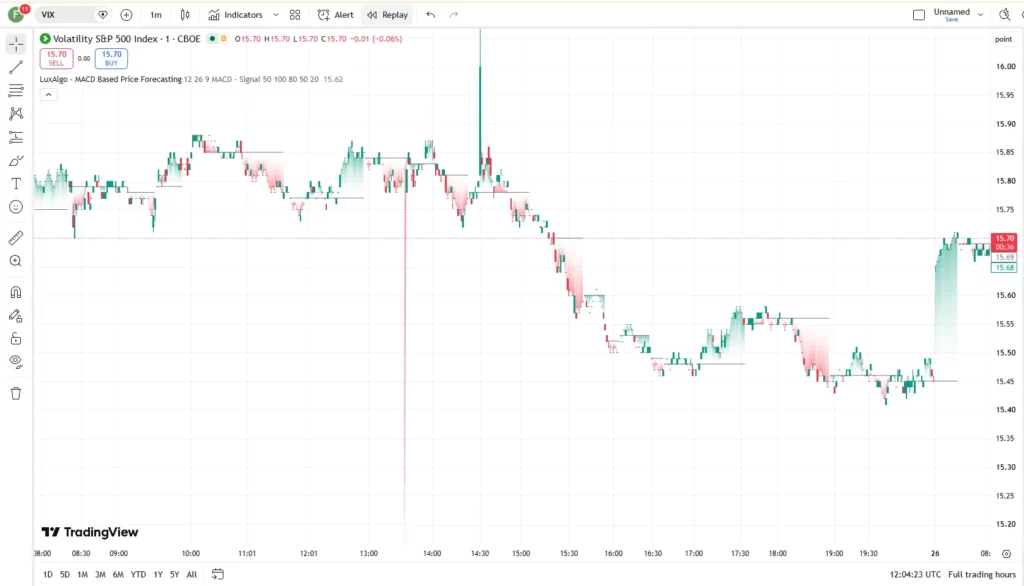Open the LuxAlgo MACD indicator legend
Screen dimensions: 1024x586
pos(110,79)
